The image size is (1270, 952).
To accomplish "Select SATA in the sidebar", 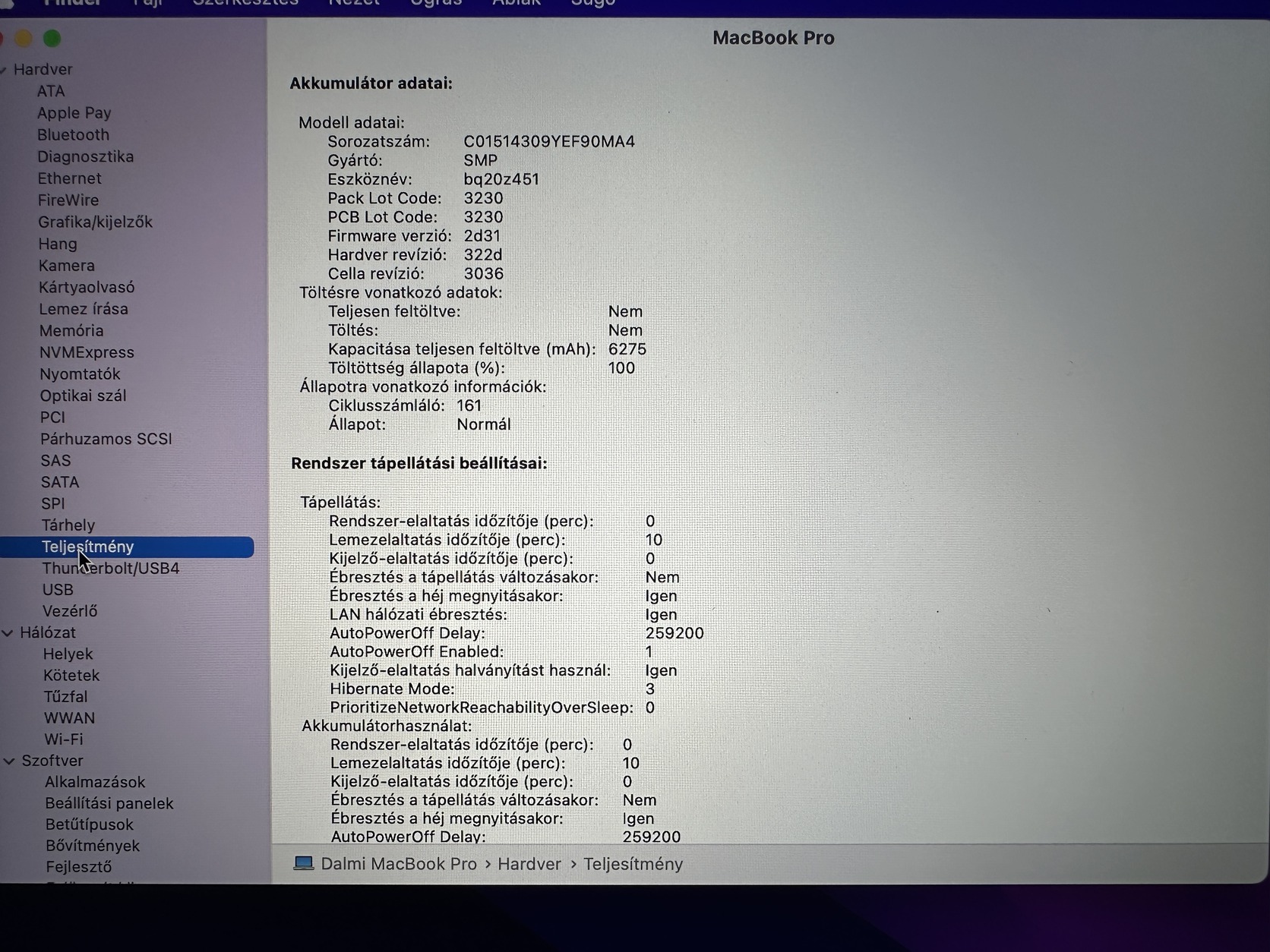I will [x=60, y=482].
